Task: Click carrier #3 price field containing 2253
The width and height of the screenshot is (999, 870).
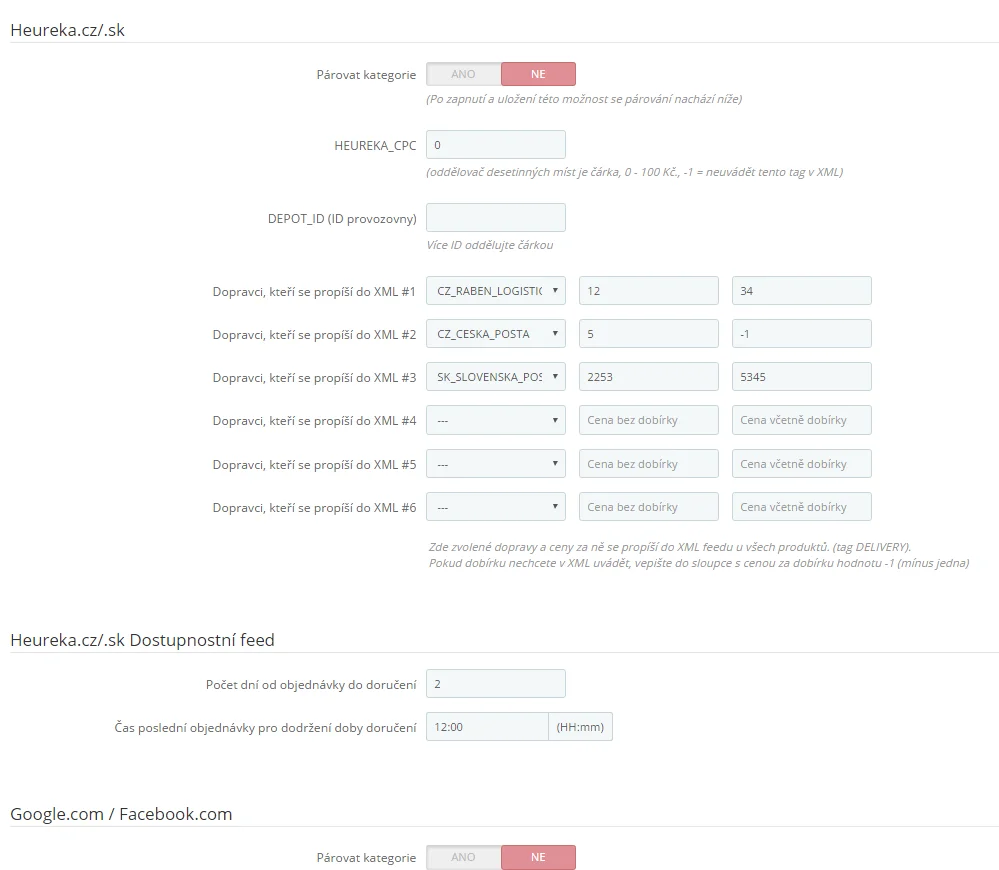Action: [648, 377]
